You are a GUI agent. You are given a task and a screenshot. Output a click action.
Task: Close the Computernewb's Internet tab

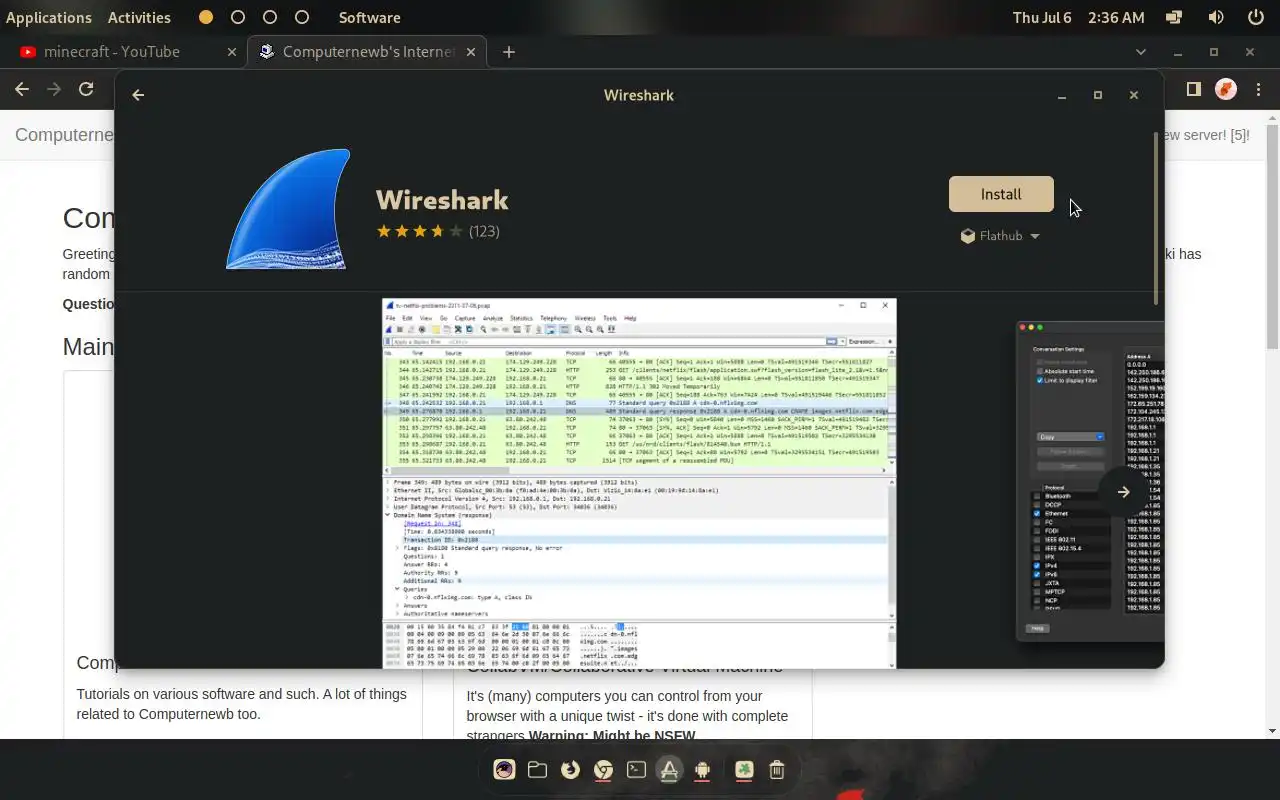(472, 52)
